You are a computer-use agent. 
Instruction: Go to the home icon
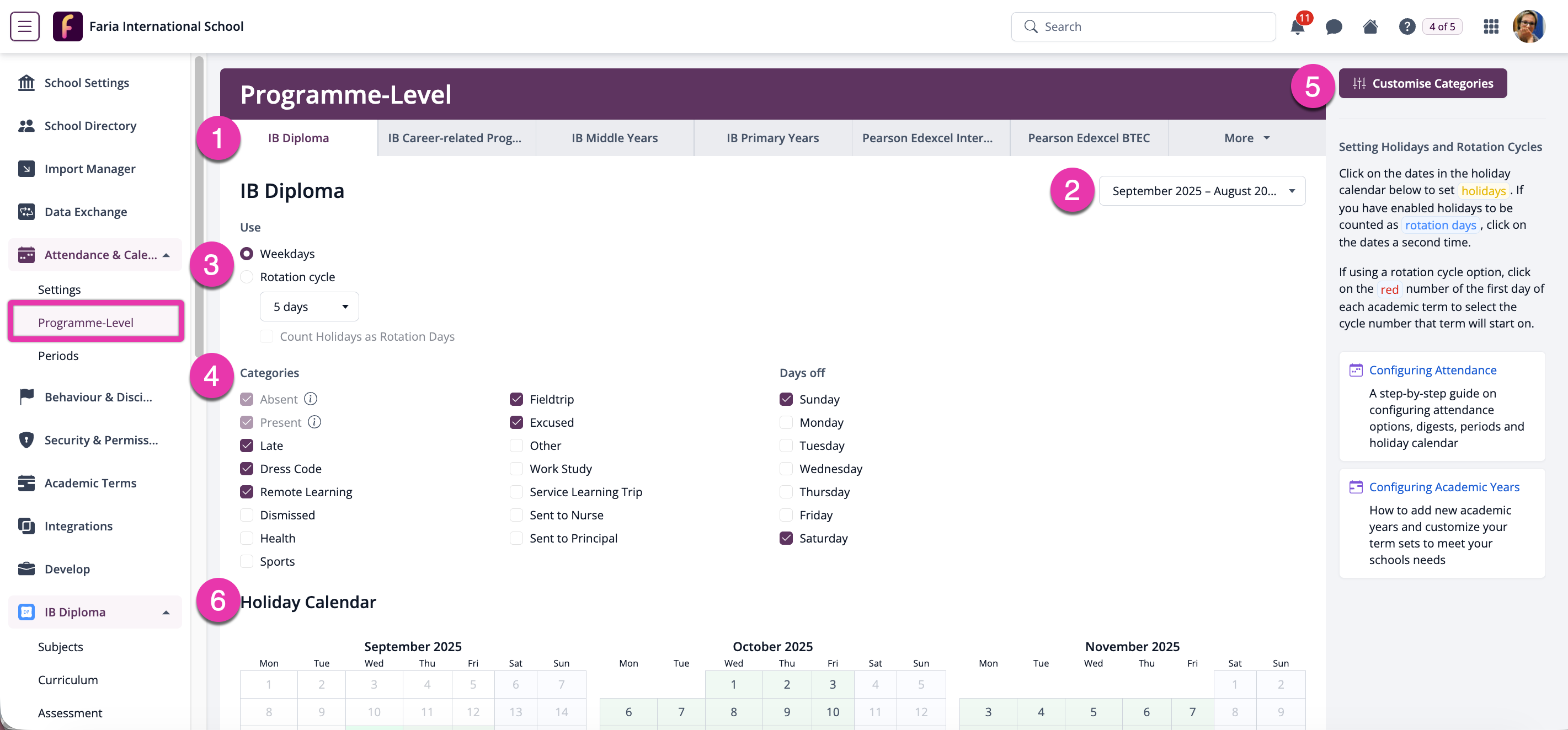pos(1370,26)
